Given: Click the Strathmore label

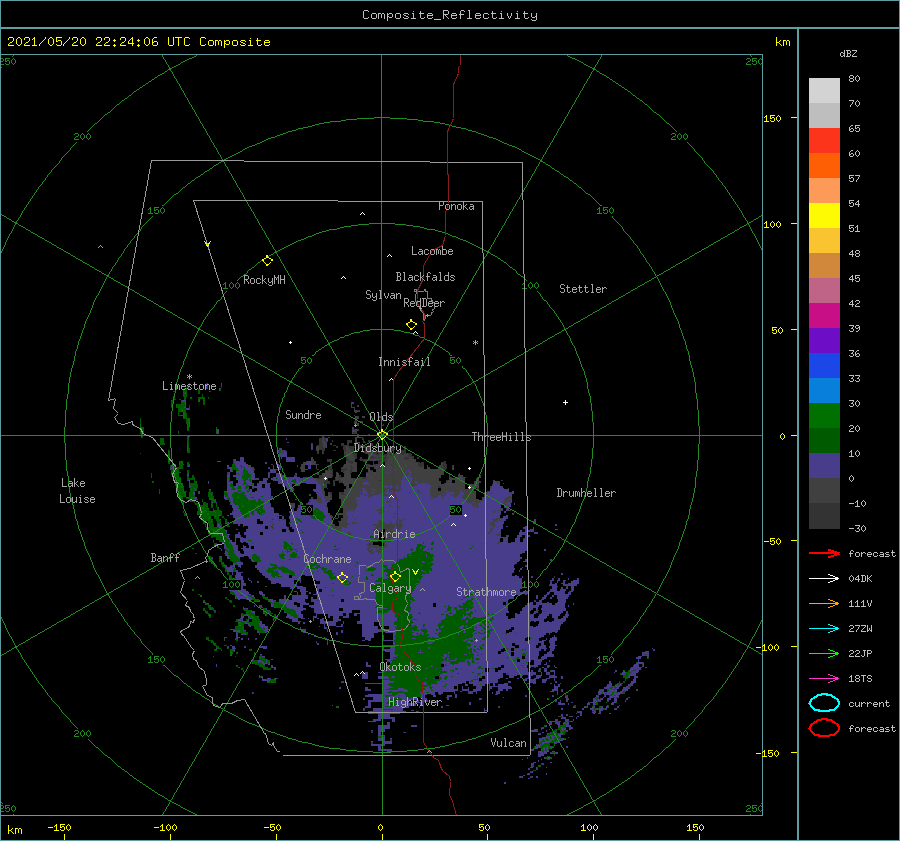Looking at the screenshot, I should pyautogui.click(x=486, y=592).
